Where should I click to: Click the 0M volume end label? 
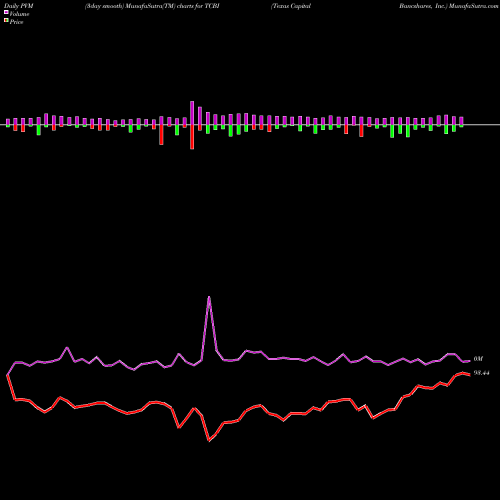478,359
